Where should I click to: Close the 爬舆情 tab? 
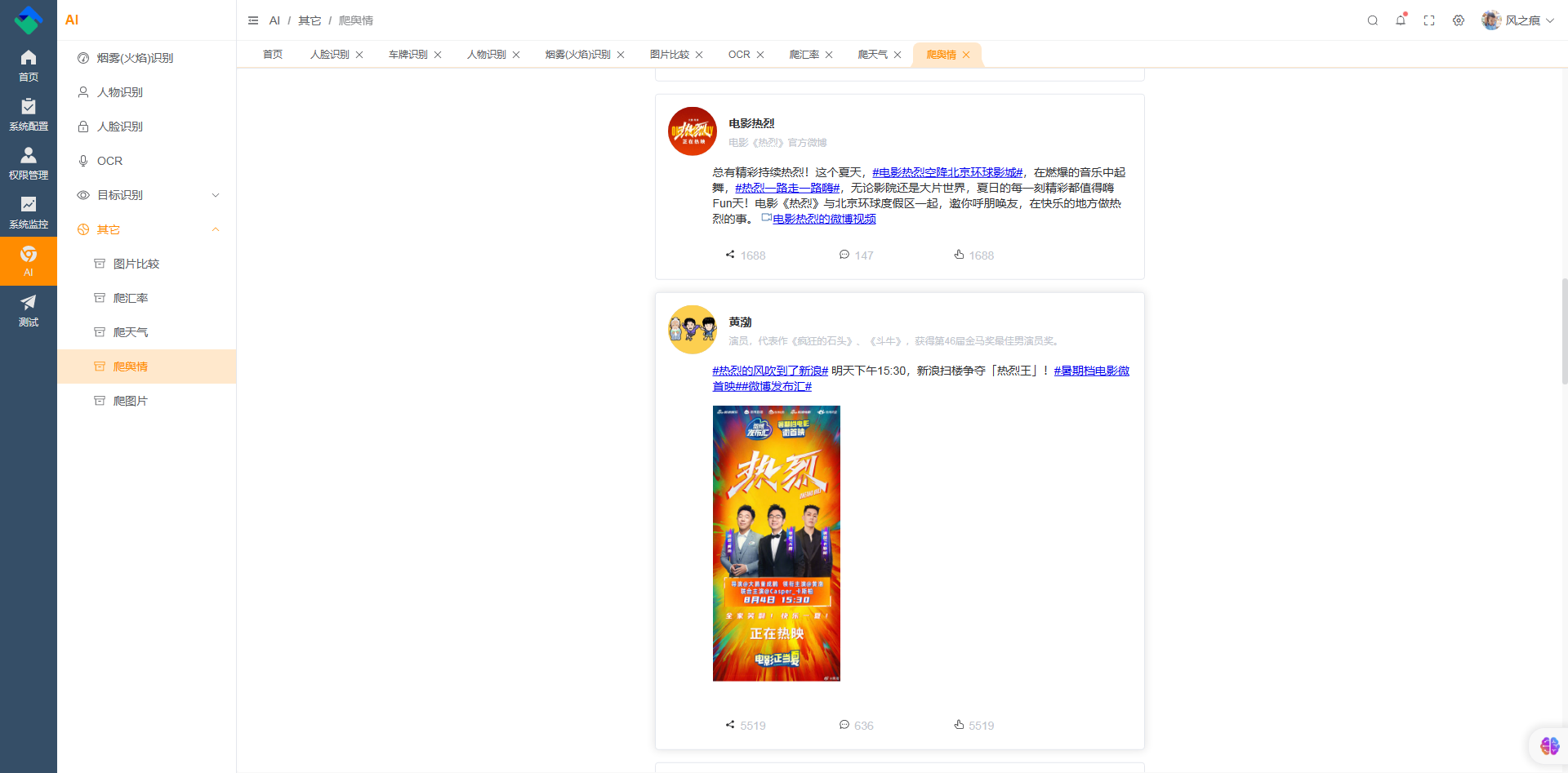click(966, 55)
